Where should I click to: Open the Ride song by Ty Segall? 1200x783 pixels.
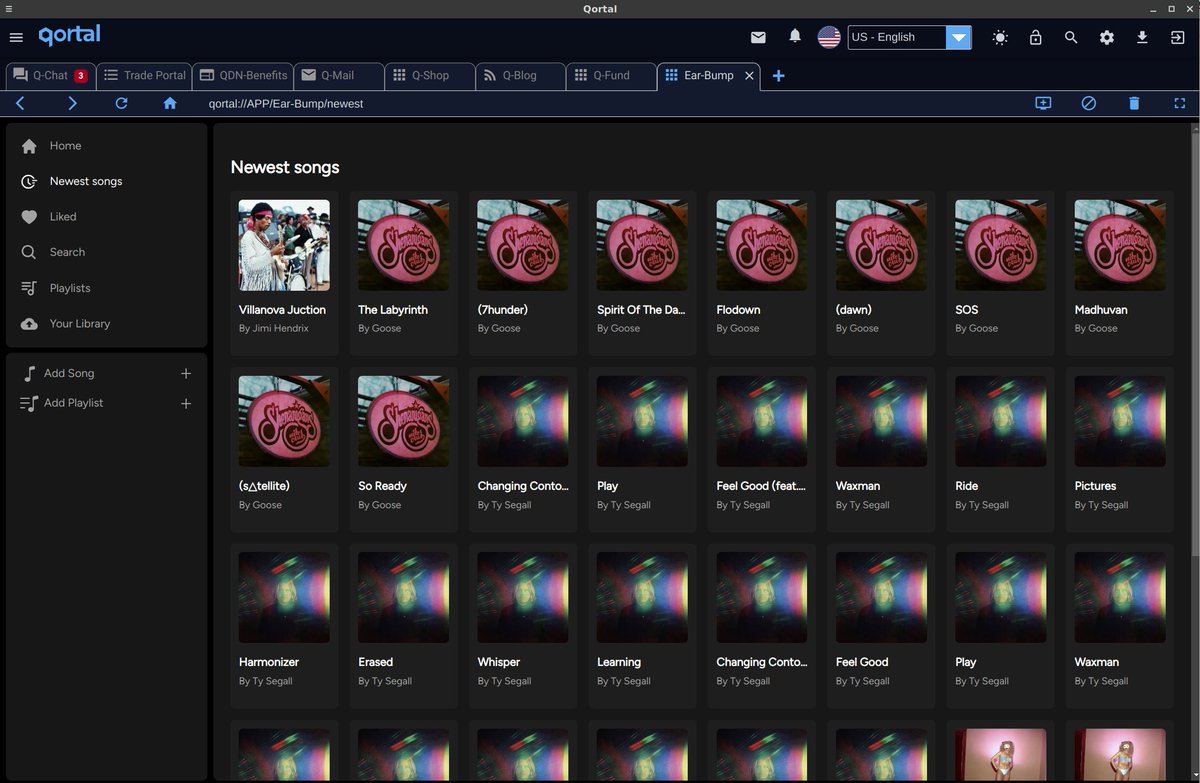coord(1001,449)
